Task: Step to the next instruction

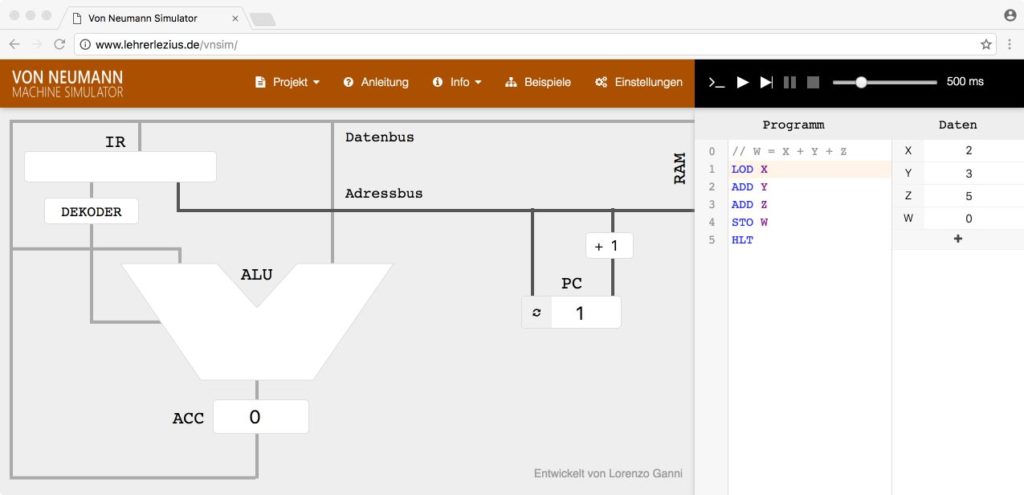Action: pyautogui.click(x=766, y=82)
